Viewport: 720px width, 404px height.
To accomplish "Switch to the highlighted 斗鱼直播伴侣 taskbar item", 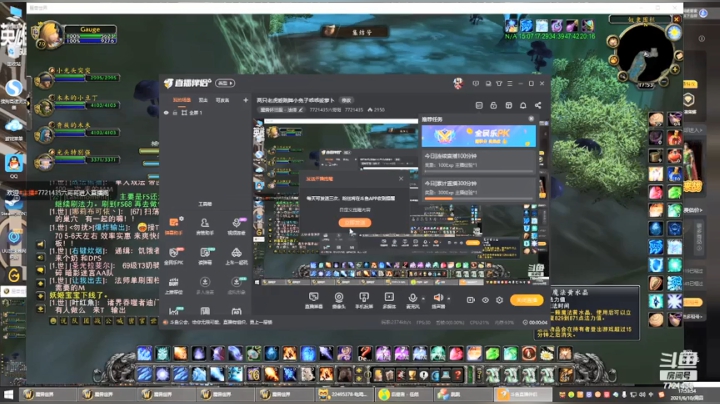I will (x=523, y=394).
